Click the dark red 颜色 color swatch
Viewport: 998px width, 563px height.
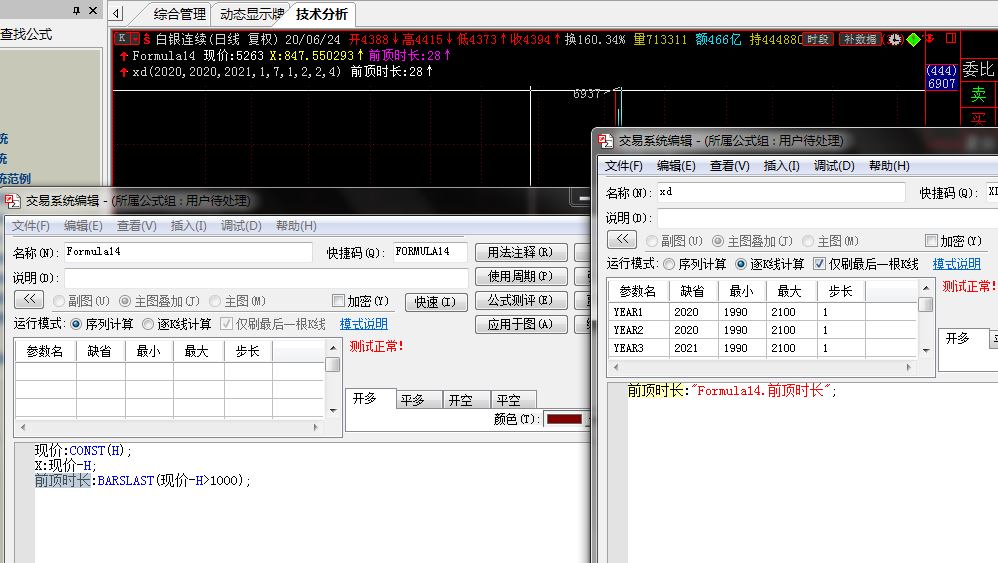pos(563,419)
